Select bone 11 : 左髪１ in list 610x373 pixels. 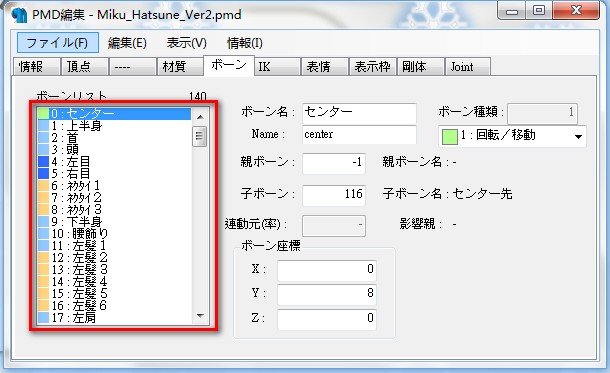tap(114, 245)
